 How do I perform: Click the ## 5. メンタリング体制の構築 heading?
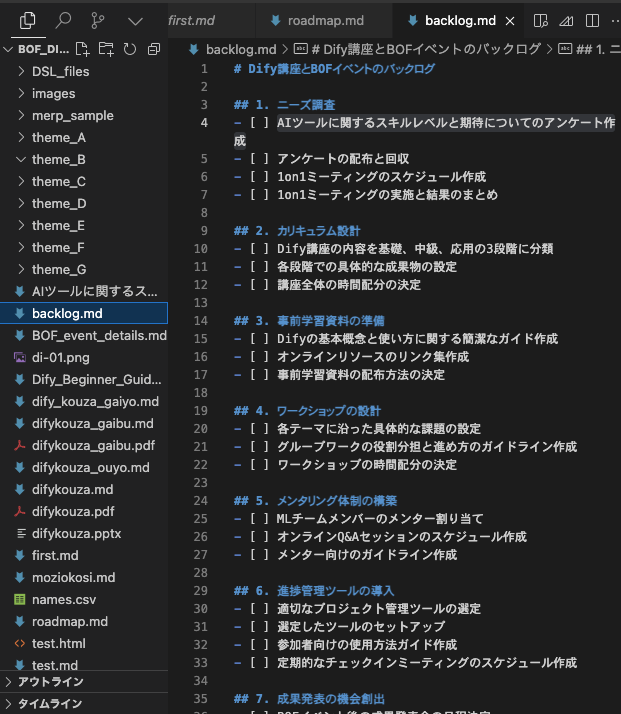[x=316, y=501]
